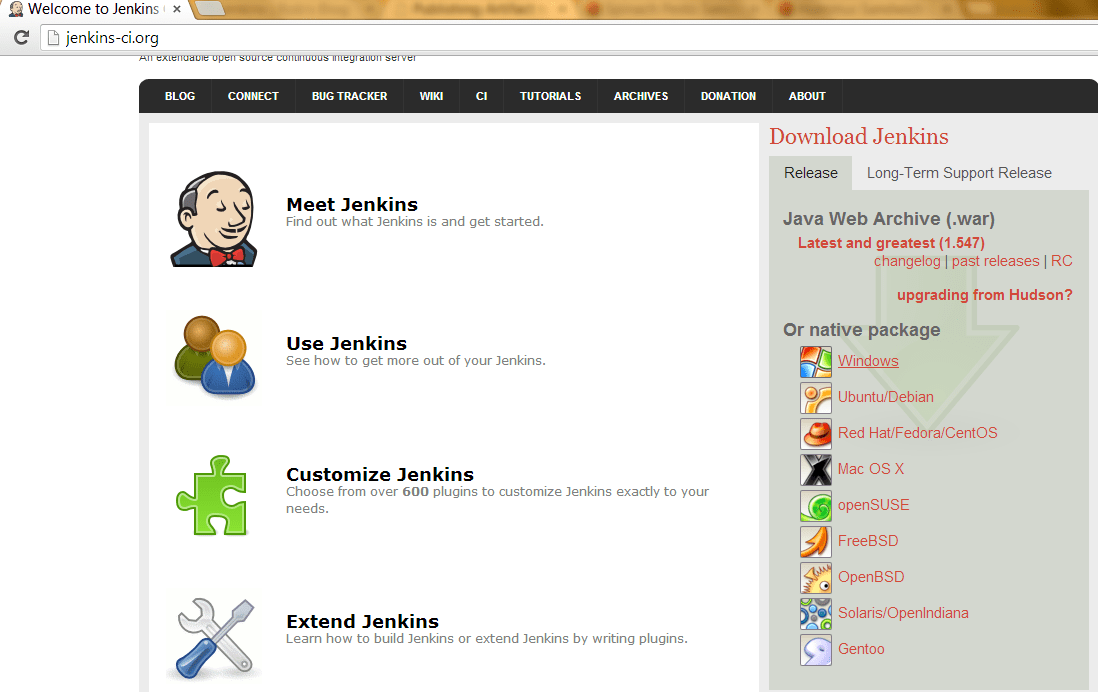Click the page icon in address bar
This screenshot has height=692, width=1098.
pyautogui.click(x=53, y=38)
